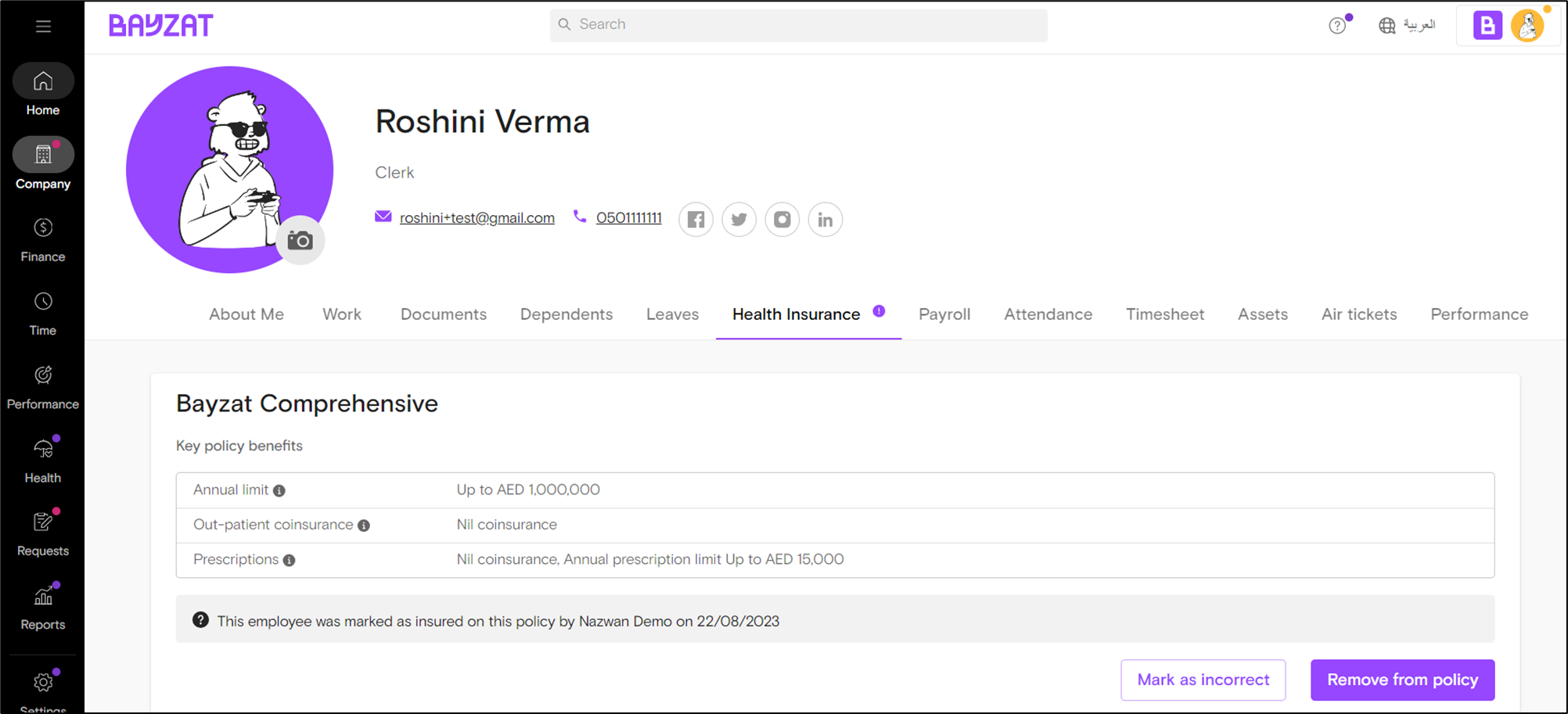Open Health section in sidebar
The height and width of the screenshot is (714, 1568).
(43, 460)
